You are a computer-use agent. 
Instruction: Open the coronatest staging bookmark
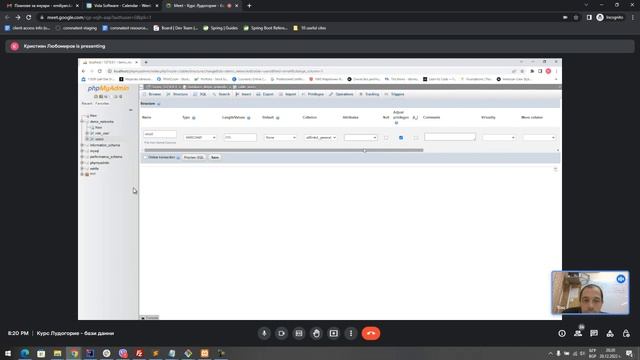76,28
